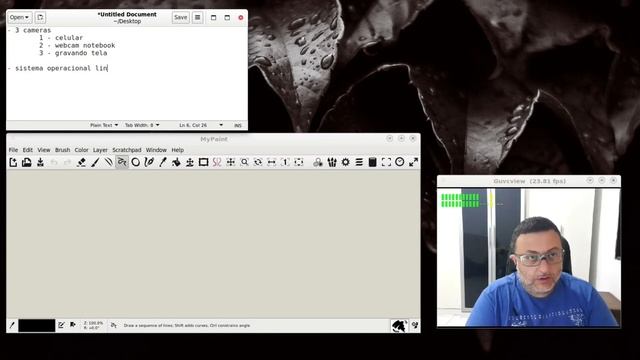Click the edit-pencil icon beside the color swatch
The image size is (640, 360).
61,325
